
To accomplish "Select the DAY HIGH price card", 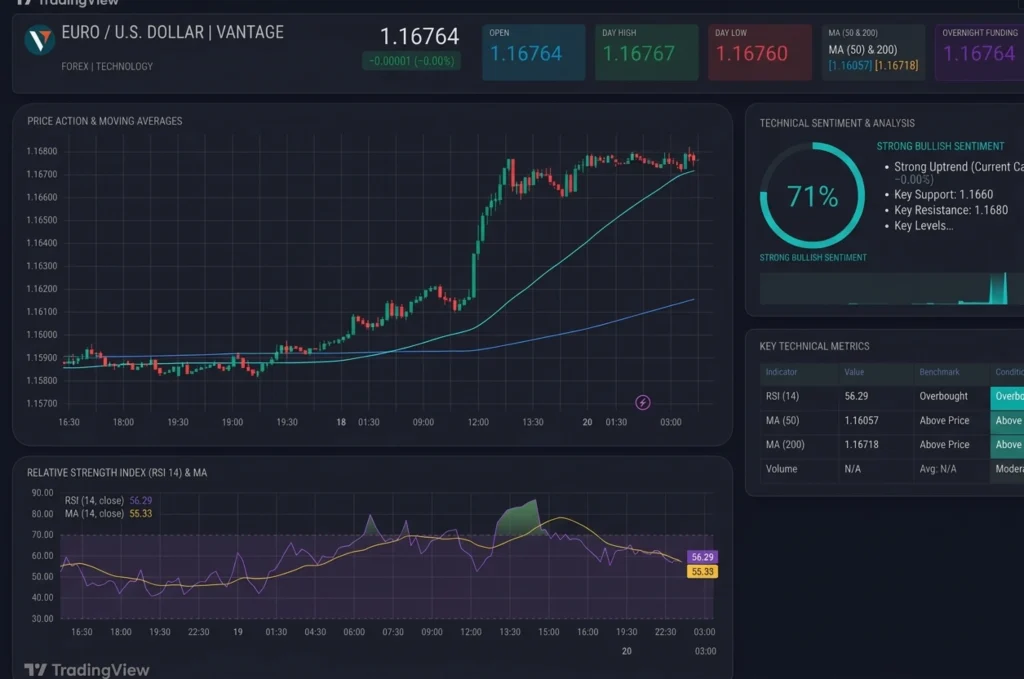I will (647, 52).
